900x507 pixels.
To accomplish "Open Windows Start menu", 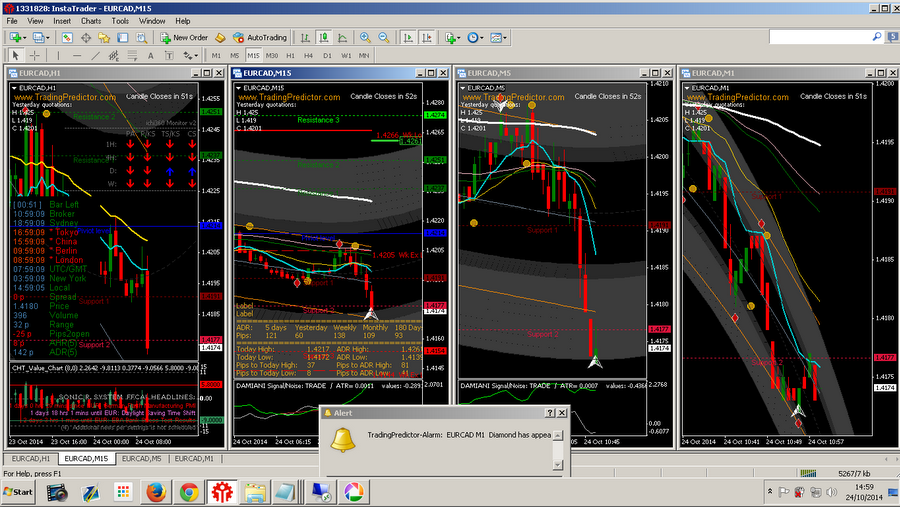I will 18,492.
